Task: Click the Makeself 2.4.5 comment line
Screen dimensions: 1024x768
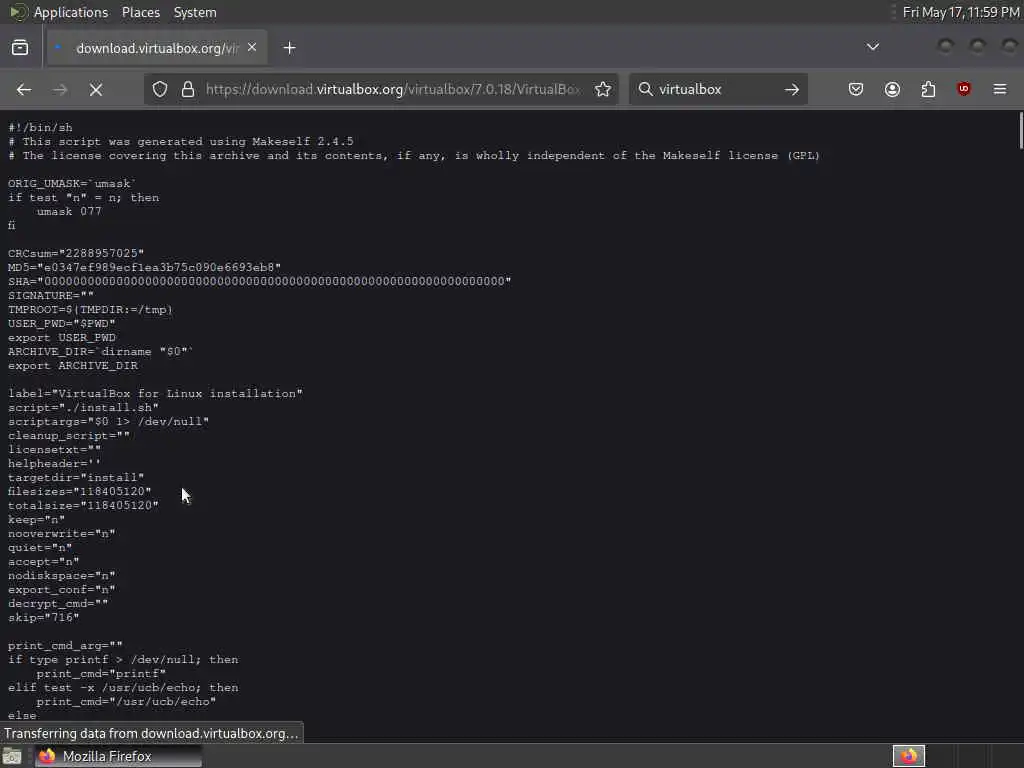Action: pyautogui.click(x=180, y=142)
